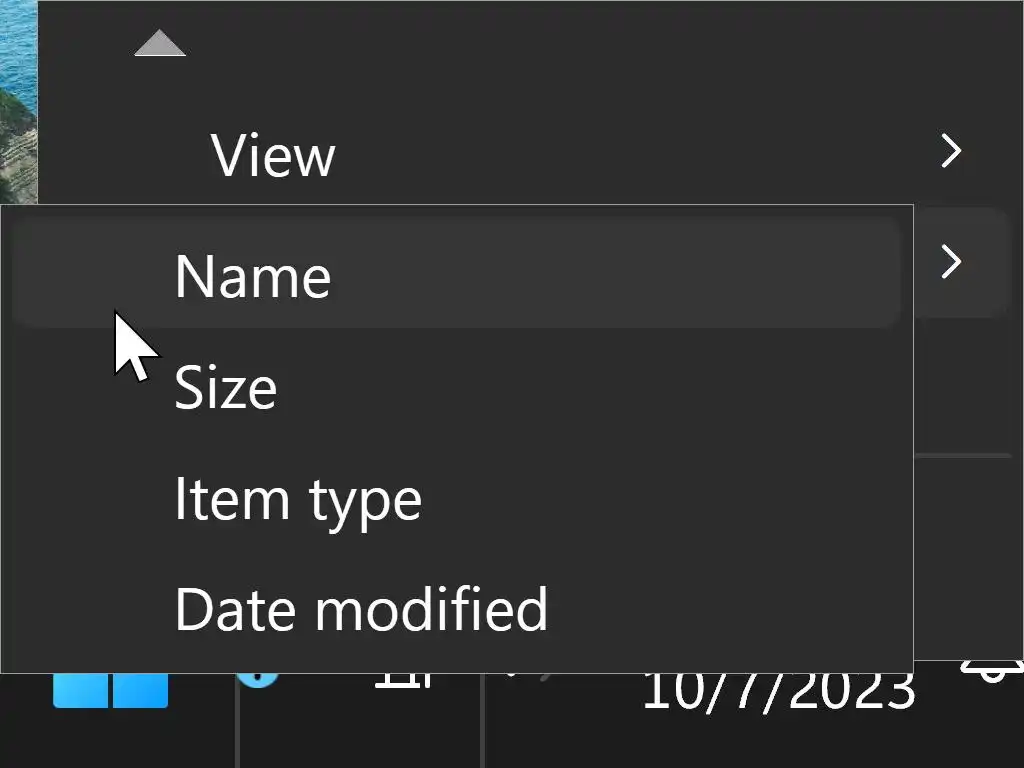
Task: Sort items by Size
Action: [x=225, y=387]
